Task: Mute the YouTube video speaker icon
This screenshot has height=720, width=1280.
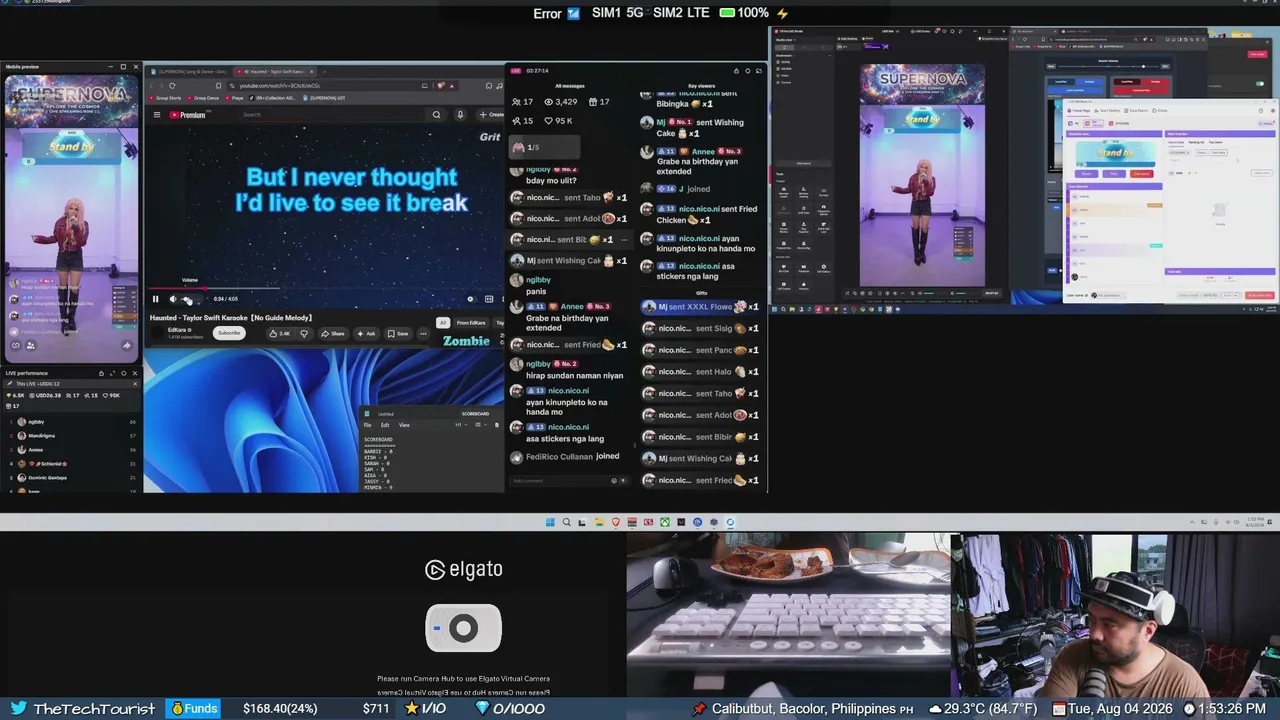Action: [173, 299]
